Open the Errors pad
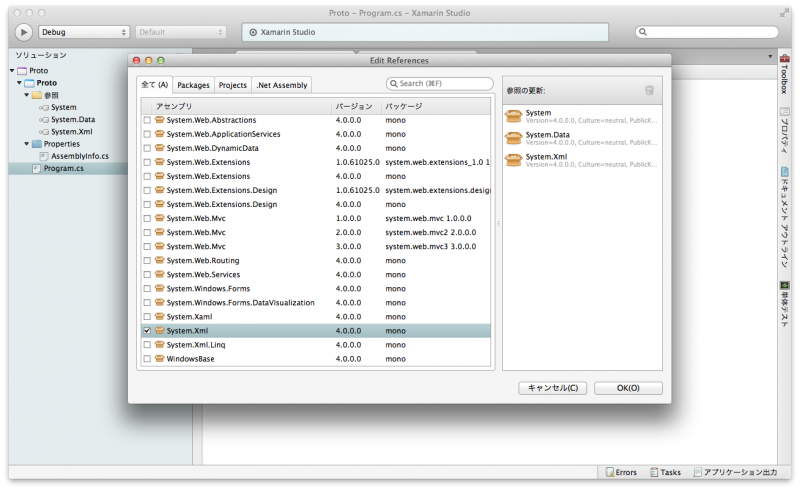Screen dimensions: 800x491 coord(621,472)
